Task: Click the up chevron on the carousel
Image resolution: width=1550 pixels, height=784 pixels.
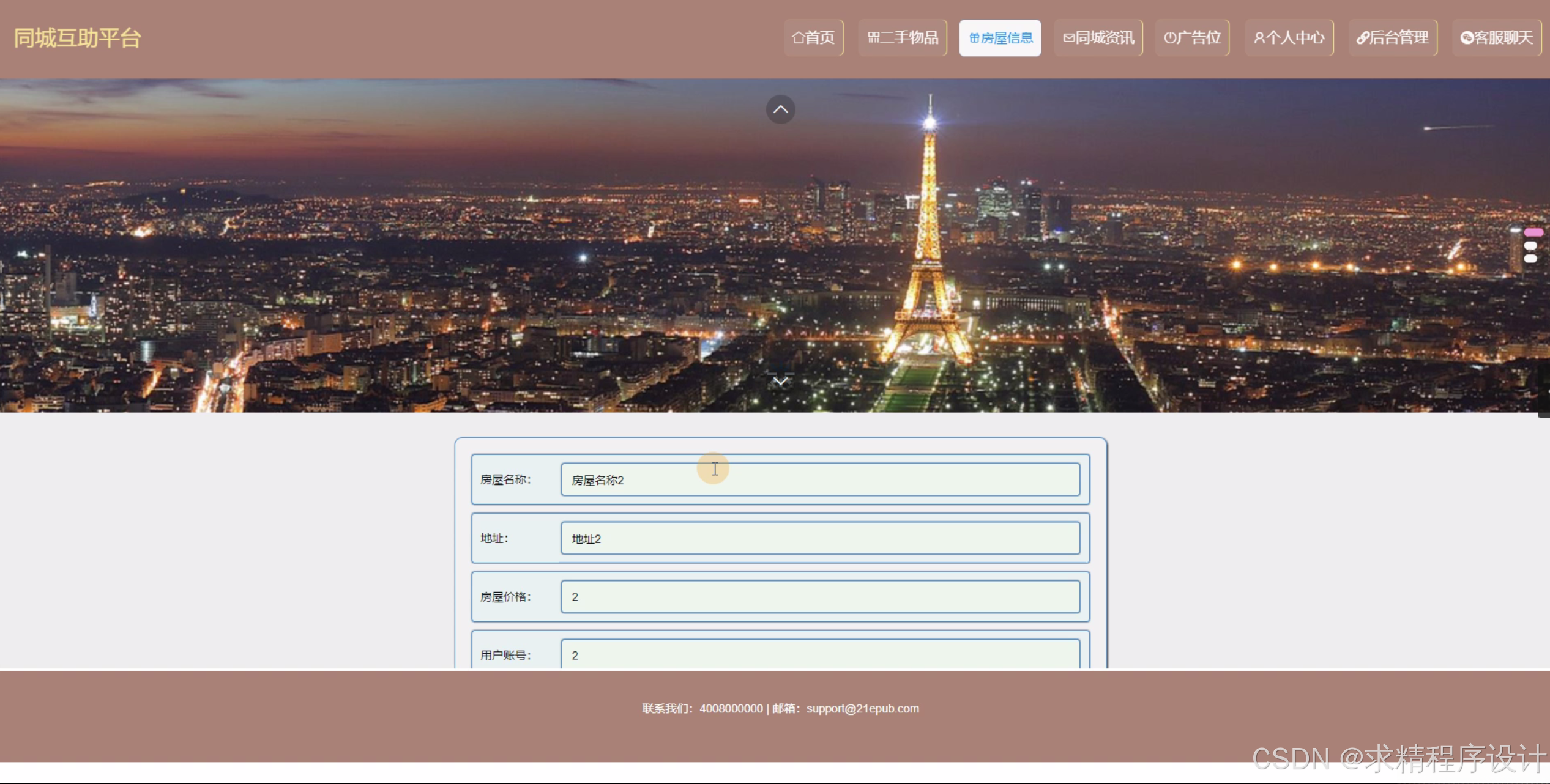Action: pos(780,109)
